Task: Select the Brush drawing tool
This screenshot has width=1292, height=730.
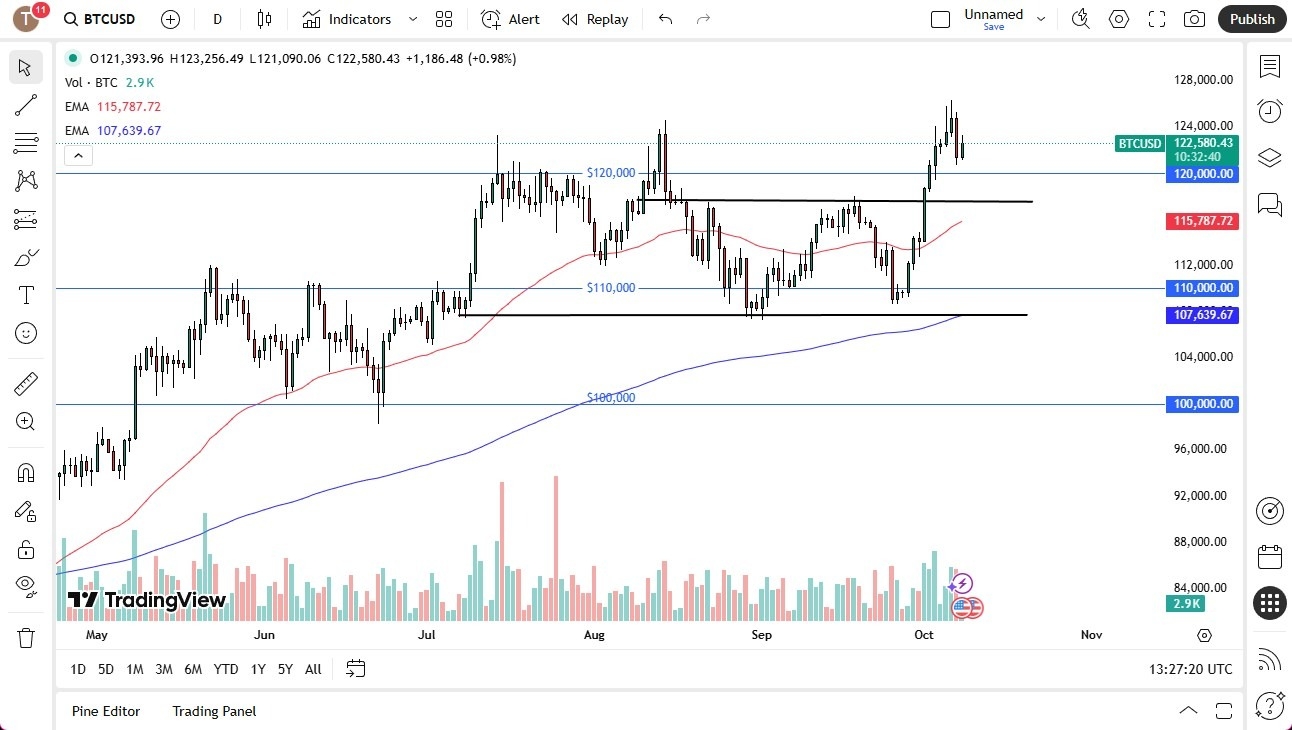Action: click(x=25, y=257)
